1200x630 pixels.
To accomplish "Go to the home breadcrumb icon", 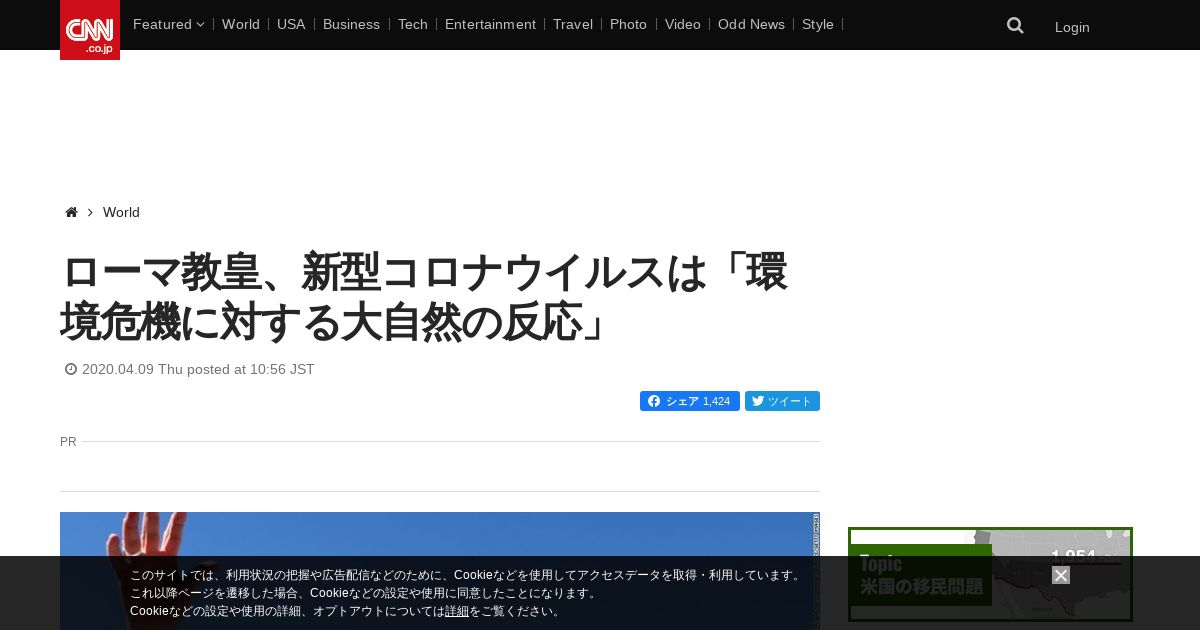I will click(x=71, y=212).
